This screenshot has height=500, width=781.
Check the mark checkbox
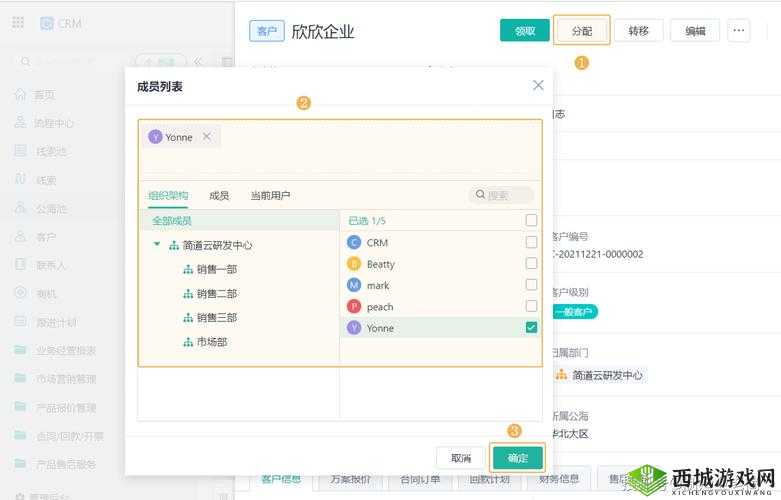pyautogui.click(x=531, y=284)
